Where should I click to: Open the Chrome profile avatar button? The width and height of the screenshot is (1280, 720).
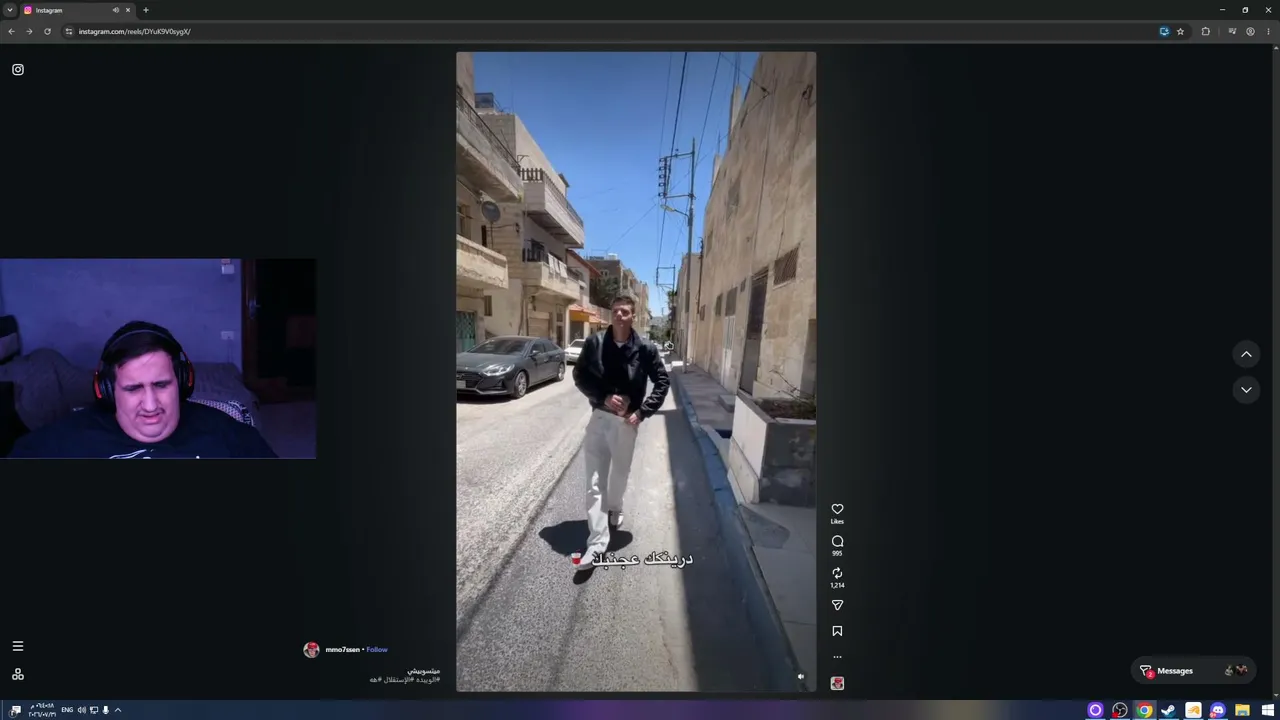1250,31
